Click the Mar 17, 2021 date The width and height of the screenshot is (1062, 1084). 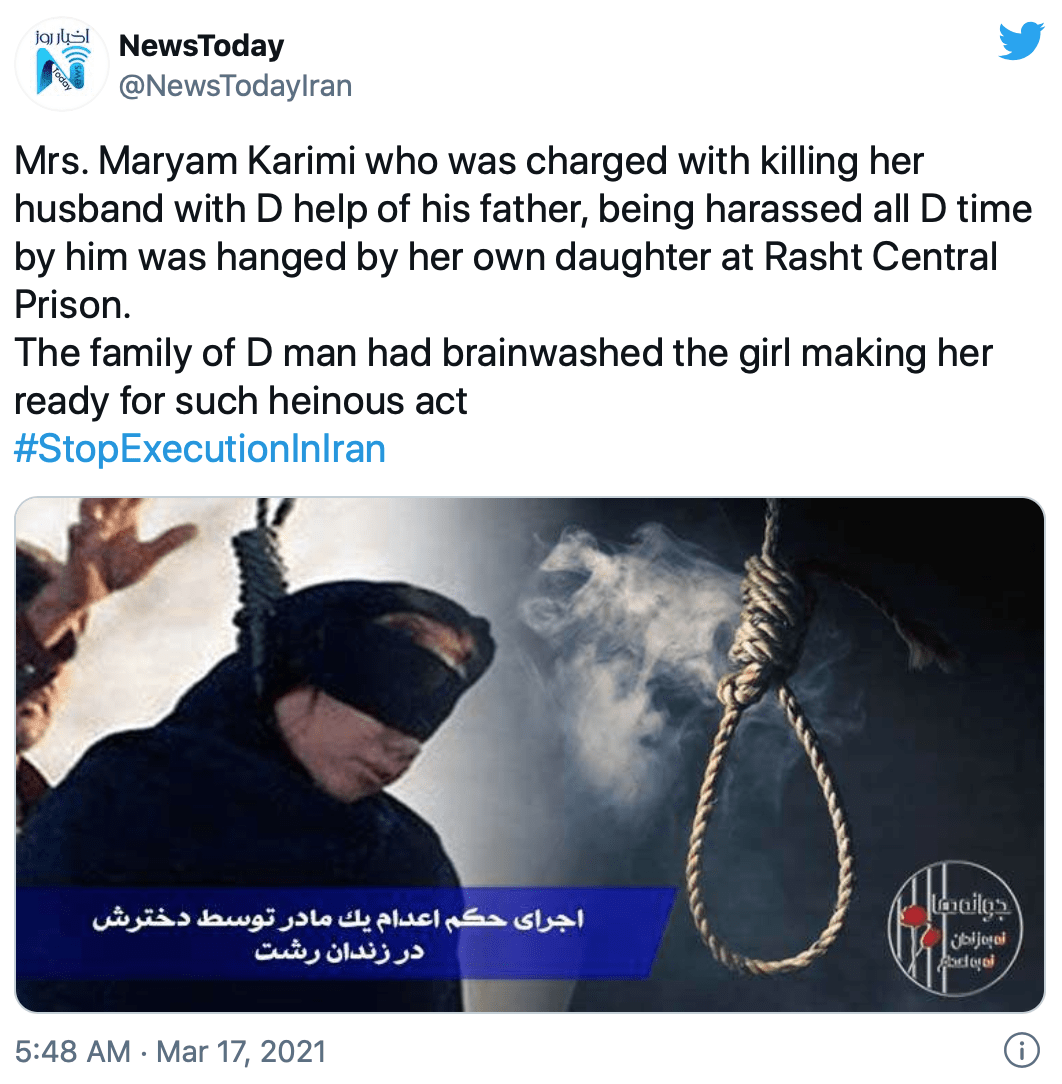(241, 1052)
